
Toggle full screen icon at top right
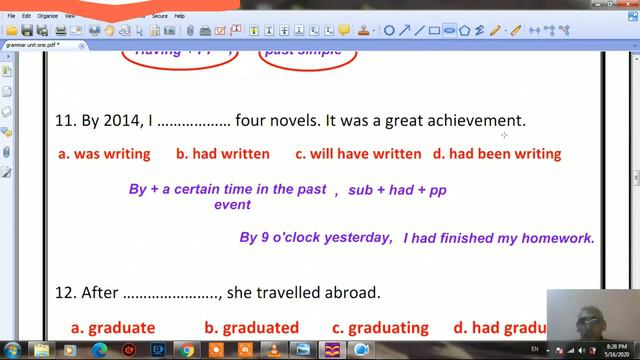(x=633, y=16)
